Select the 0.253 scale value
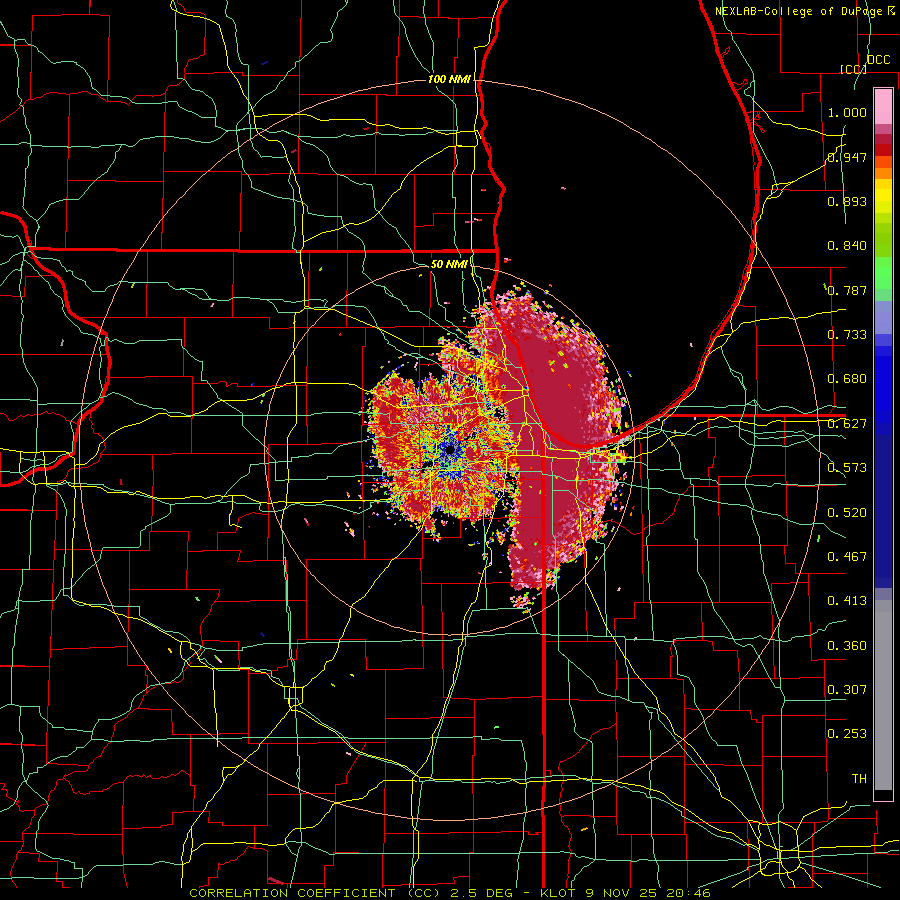 click(847, 734)
